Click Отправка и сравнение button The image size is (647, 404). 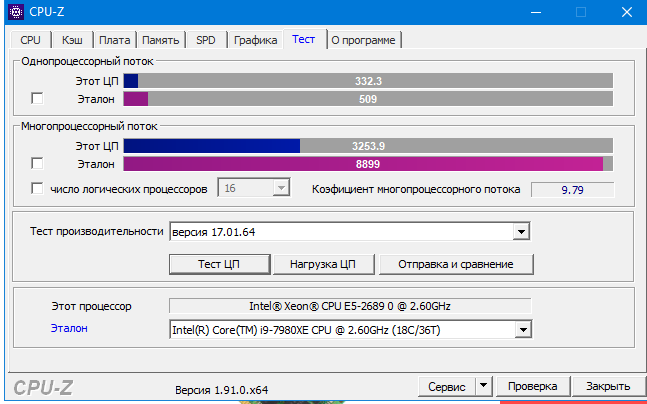tap(455, 264)
